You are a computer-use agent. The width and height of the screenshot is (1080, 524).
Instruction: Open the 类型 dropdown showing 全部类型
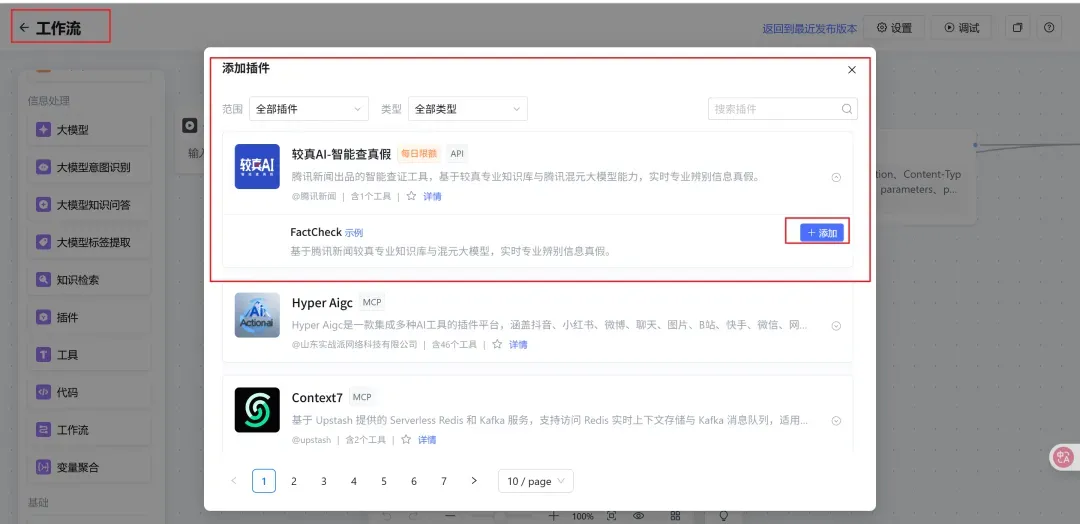pos(467,109)
